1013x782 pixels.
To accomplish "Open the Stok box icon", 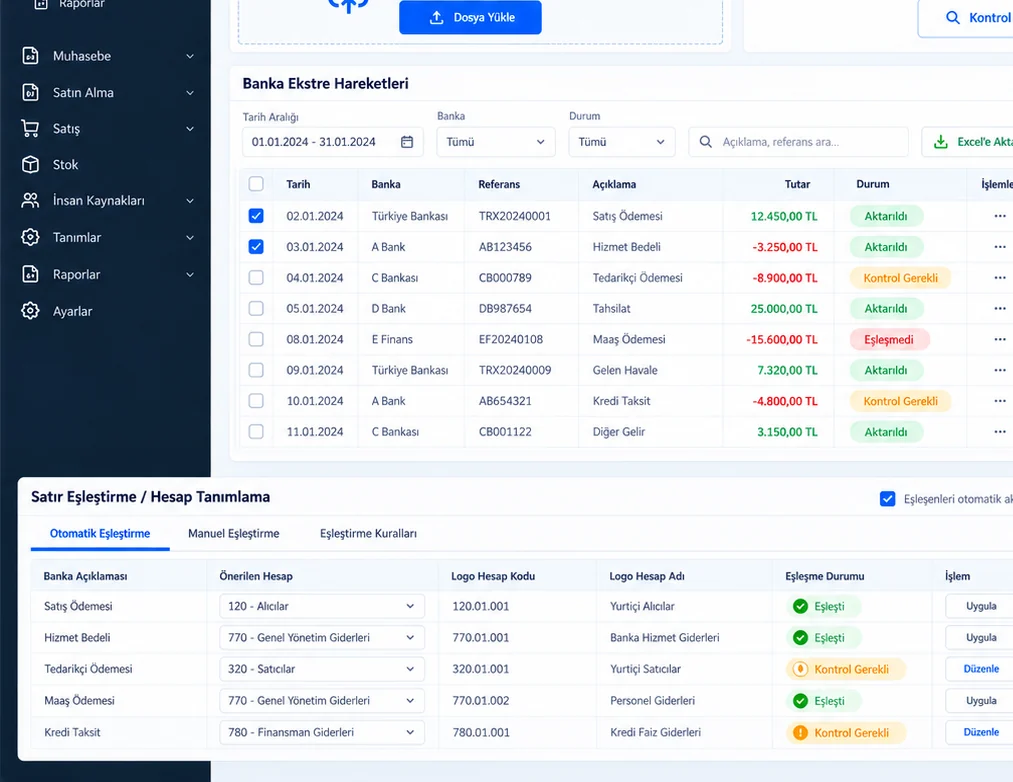I will pyautogui.click(x=30, y=164).
